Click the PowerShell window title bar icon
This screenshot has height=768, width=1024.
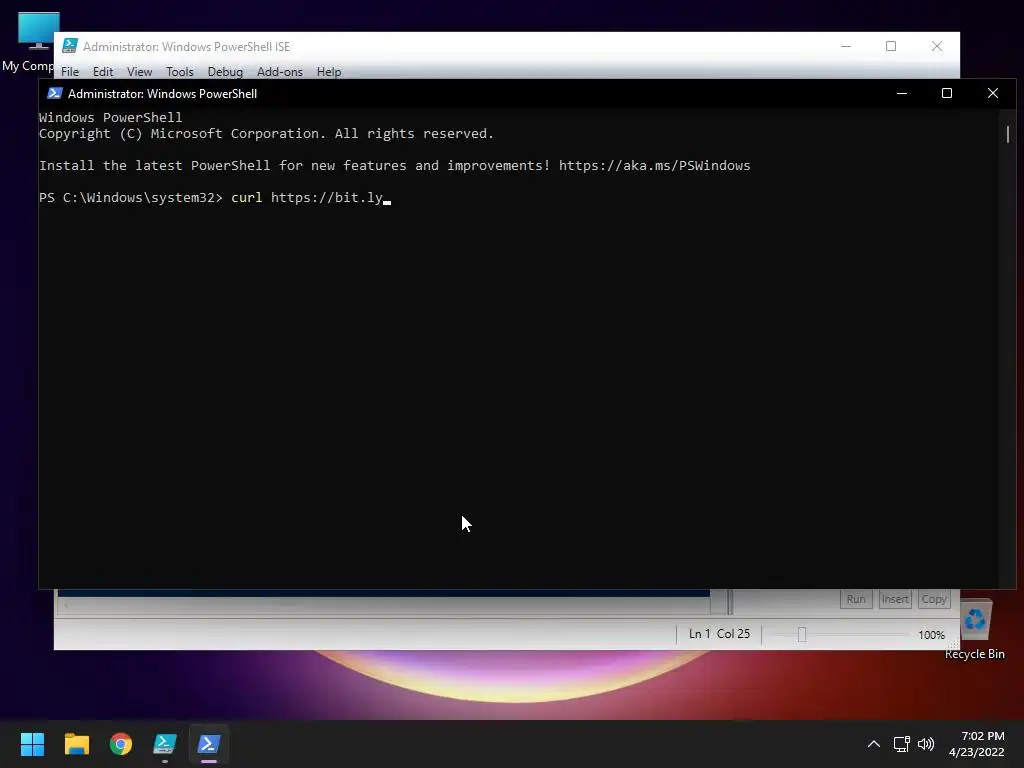(x=55, y=93)
